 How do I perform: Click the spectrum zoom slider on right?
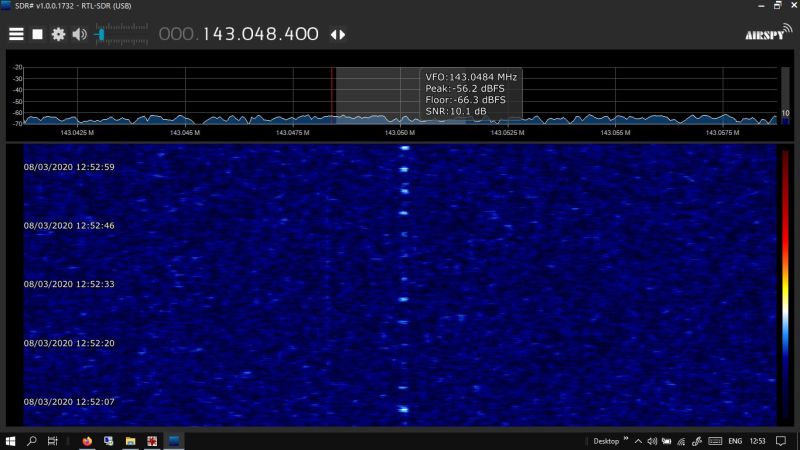785,95
